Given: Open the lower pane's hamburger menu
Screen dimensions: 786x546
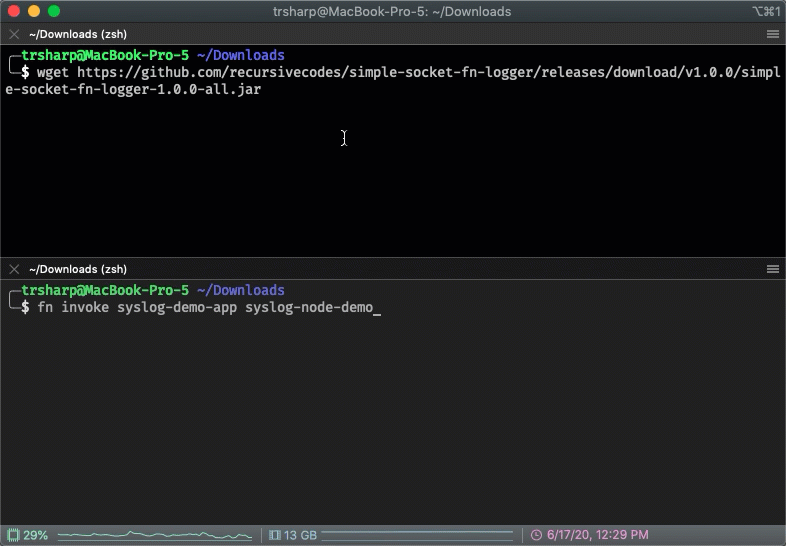Looking at the screenshot, I should tap(772, 269).
